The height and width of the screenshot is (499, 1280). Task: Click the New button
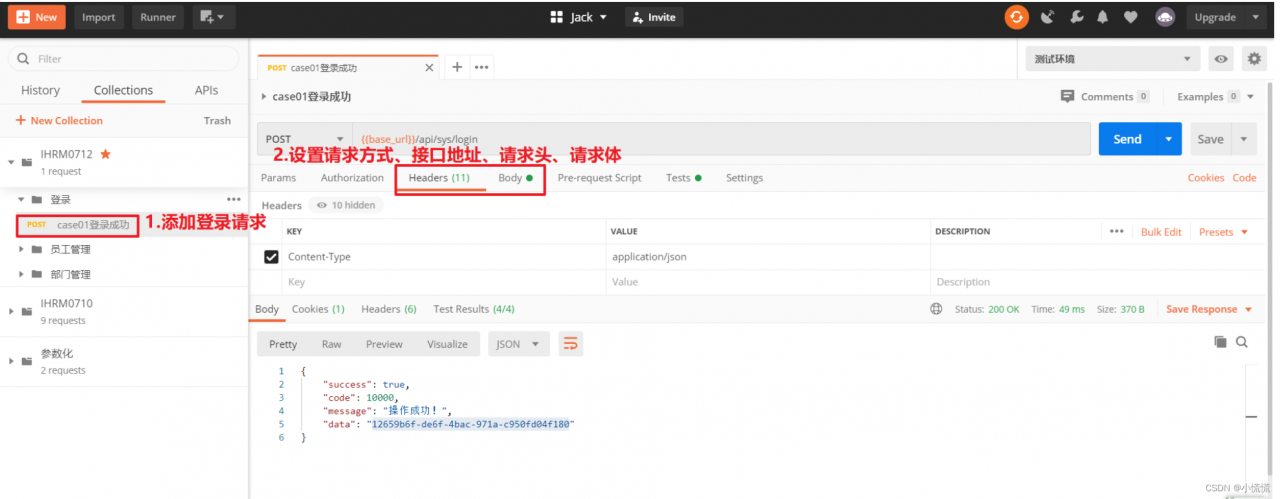(x=36, y=17)
